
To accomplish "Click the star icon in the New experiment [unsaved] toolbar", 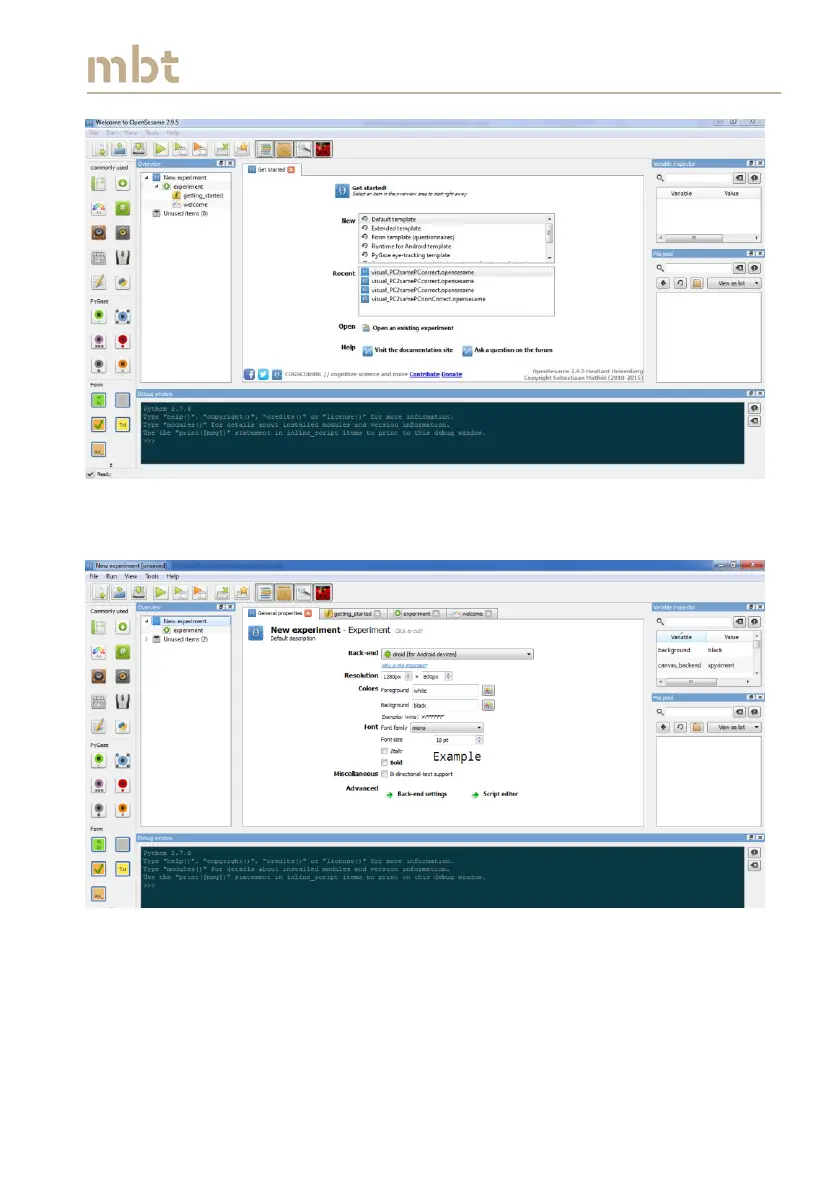I will (241, 592).
